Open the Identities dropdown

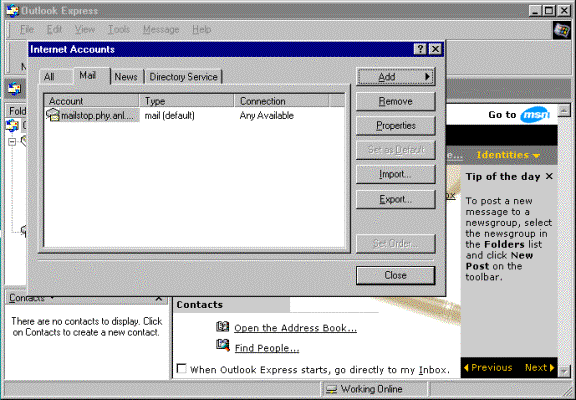(508, 155)
